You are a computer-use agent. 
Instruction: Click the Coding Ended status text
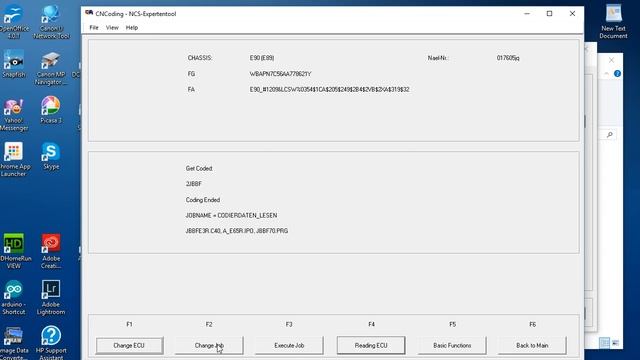pyautogui.click(x=203, y=200)
